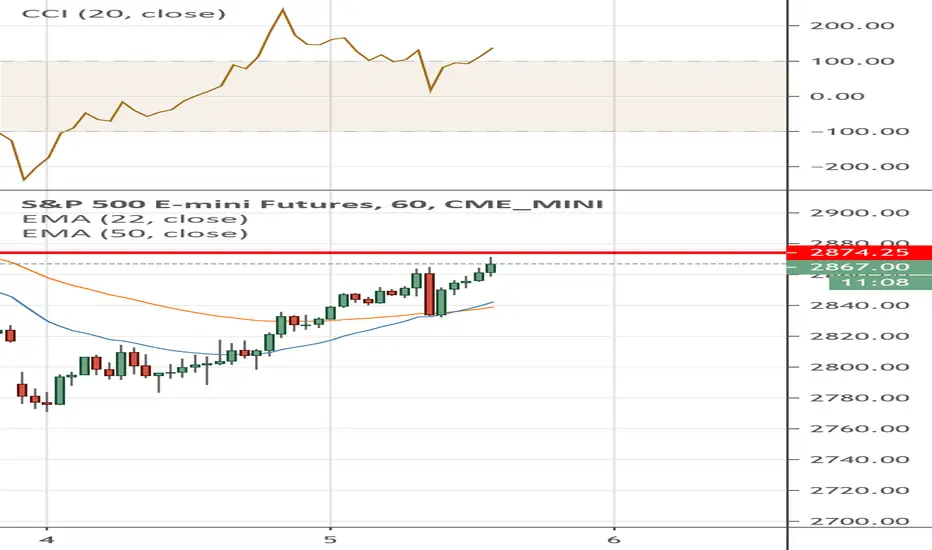
Task: Click the 2900.00 price axis label
Action: pyautogui.click(x=859, y=213)
